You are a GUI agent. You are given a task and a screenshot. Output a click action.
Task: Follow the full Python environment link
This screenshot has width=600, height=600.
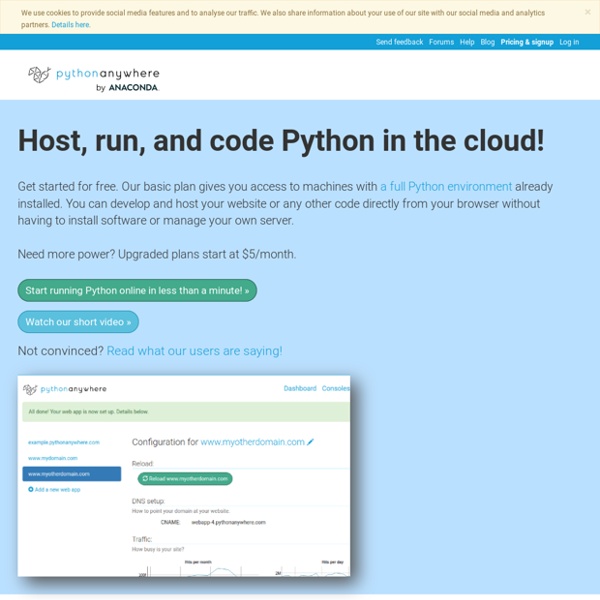446,187
